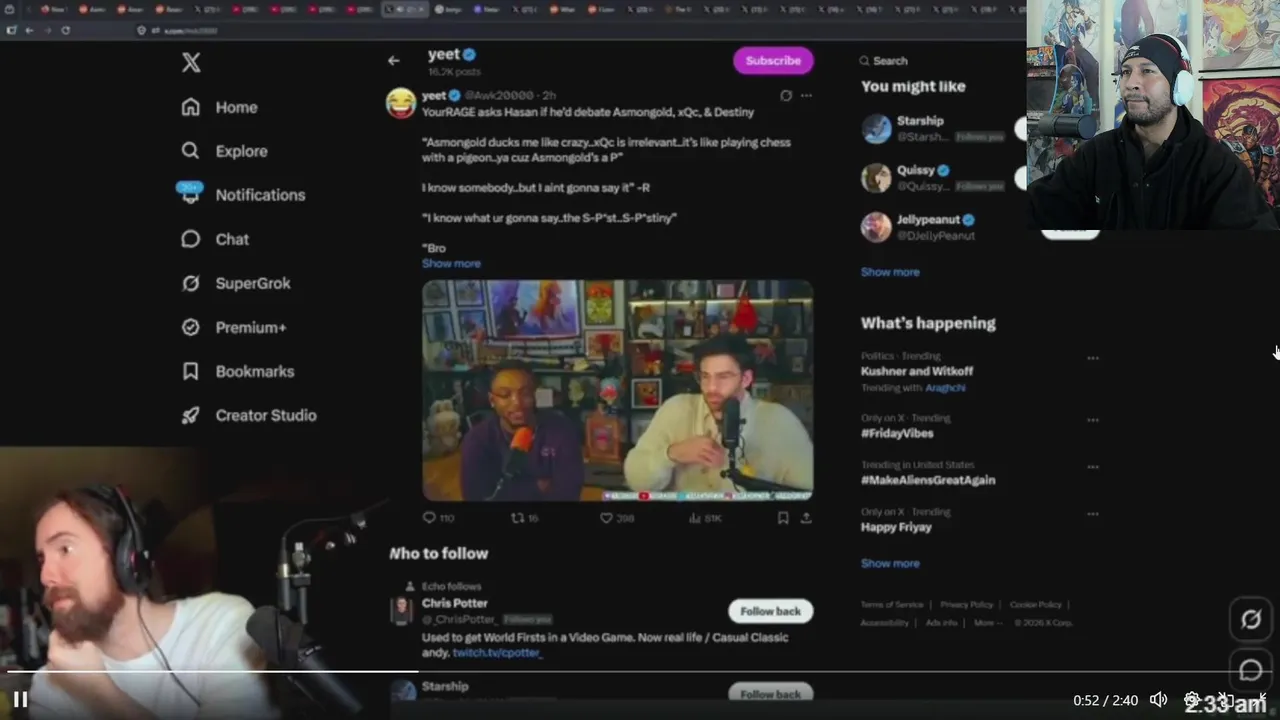Image resolution: width=1280 pixels, height=720 pixels.
Task: Open the Happy Friyay trend
Action: [x=896, y=527]
